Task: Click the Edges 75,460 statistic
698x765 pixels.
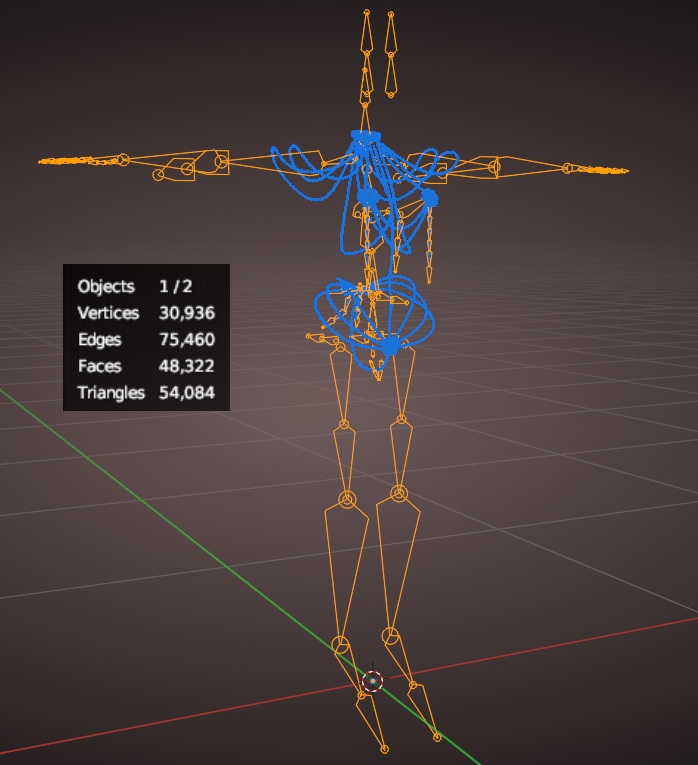Action: (146, 340)
